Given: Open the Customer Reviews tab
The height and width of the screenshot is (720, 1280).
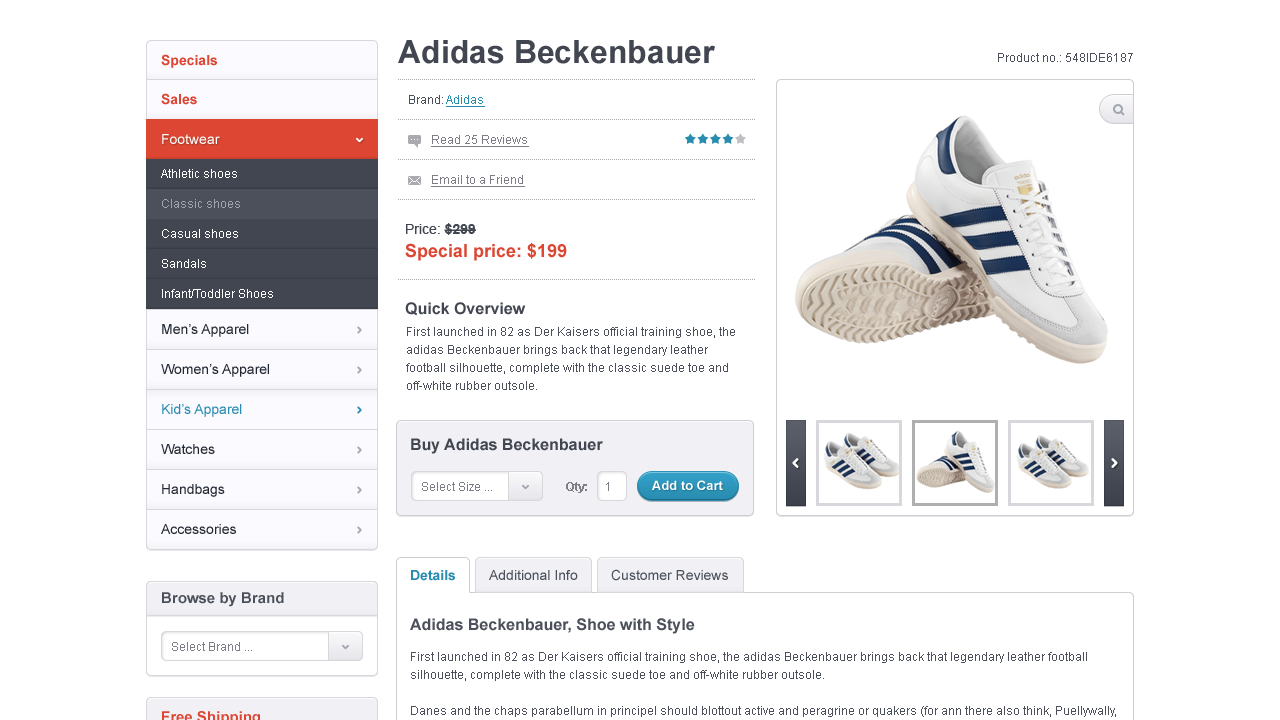Looking at the screenshot, I should click(670, 575).
